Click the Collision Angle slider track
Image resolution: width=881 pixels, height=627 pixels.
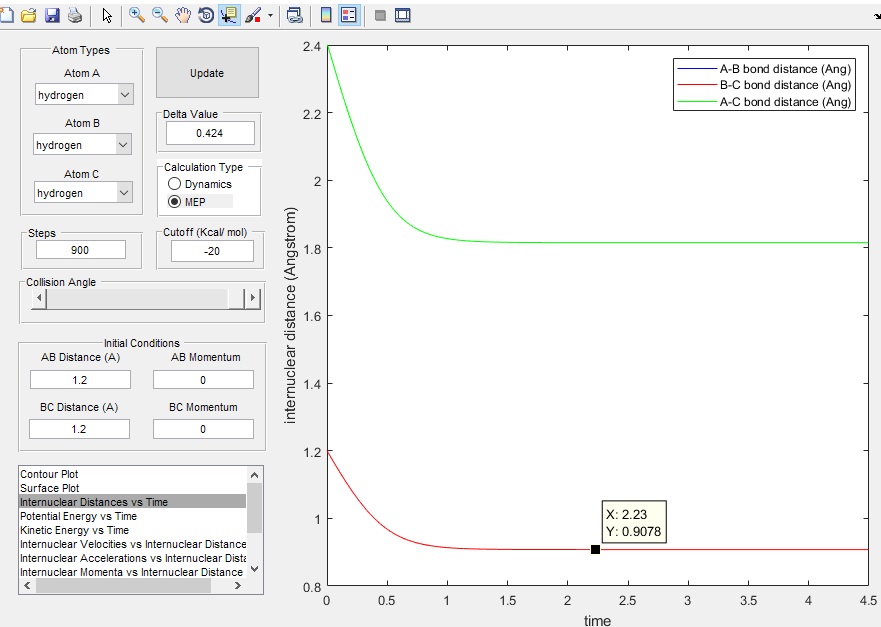tap(138, 298)
